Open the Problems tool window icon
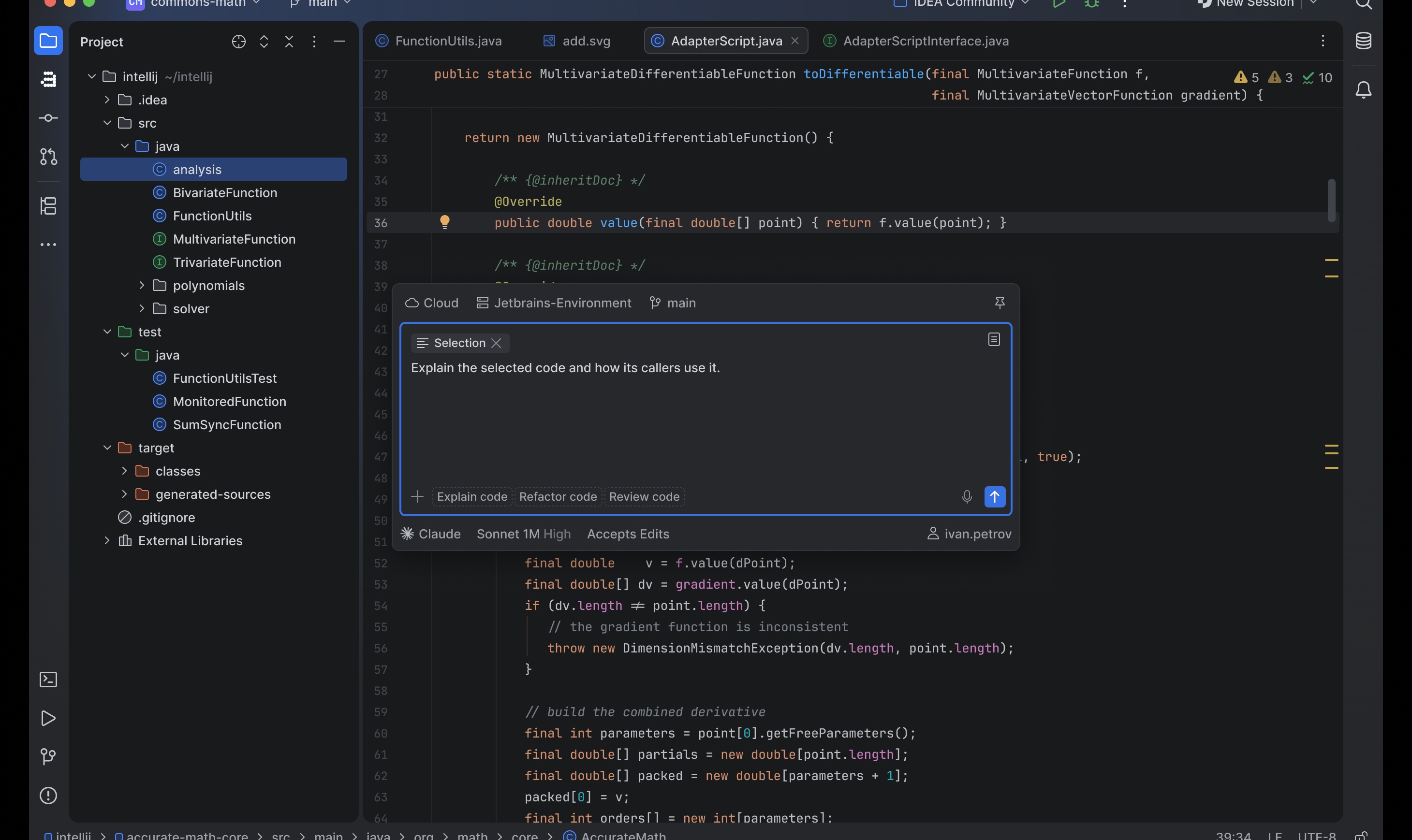Image resolution: width=1412 pixels, height=840 pixels. 48,795
